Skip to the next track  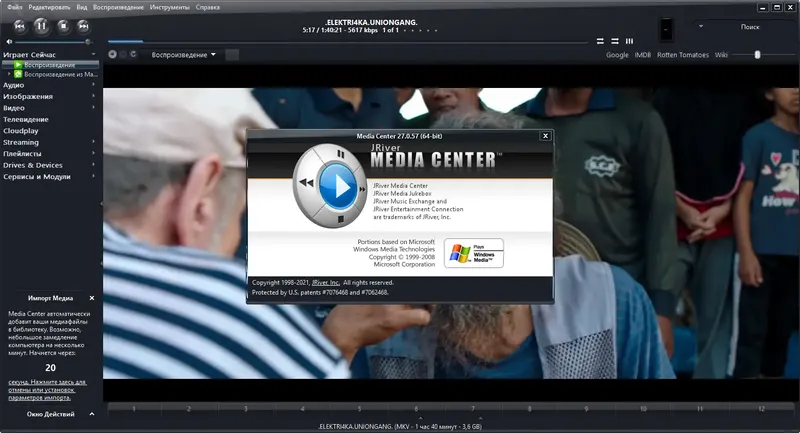pos(84,25)
